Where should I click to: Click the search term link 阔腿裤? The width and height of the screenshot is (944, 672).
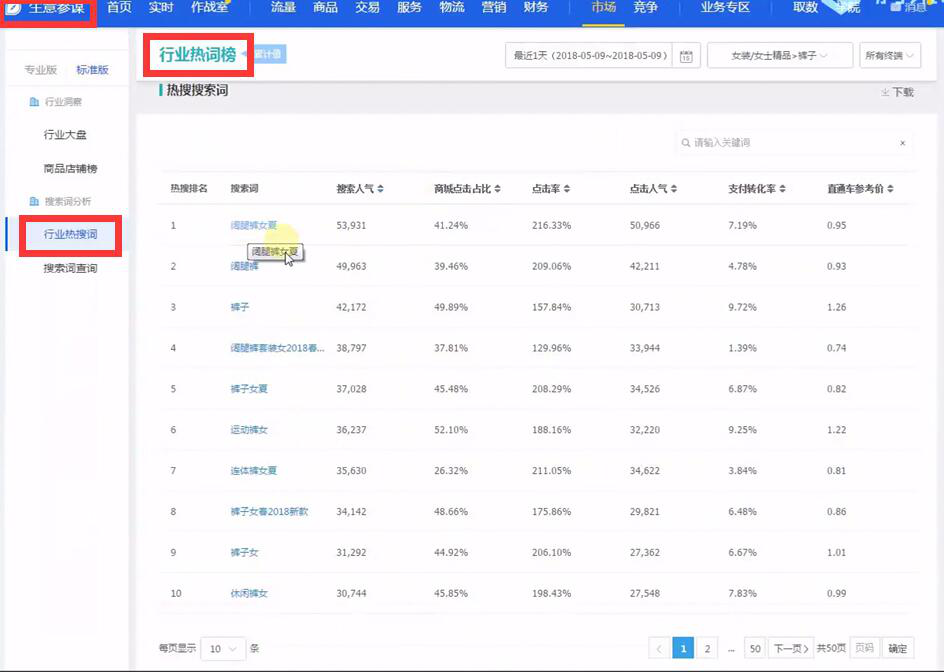tap(244, 266)
